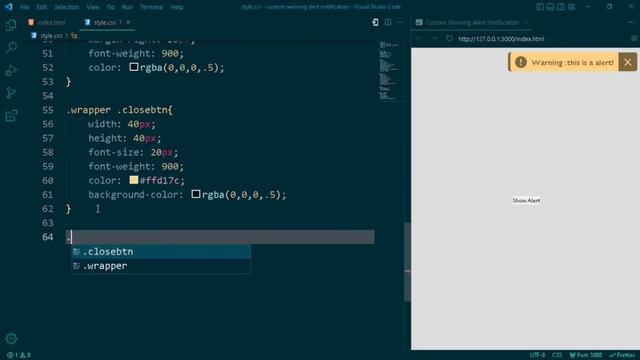Screen dimensions: 640x360
Task: Click the show preview icon in editor toolbar
Action: [x=375, y=22]
